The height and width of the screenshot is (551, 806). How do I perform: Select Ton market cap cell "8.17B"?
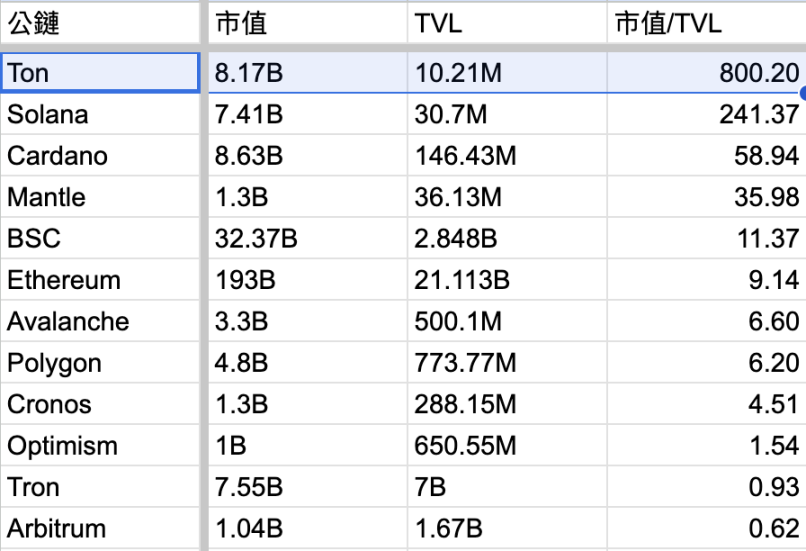307,72
